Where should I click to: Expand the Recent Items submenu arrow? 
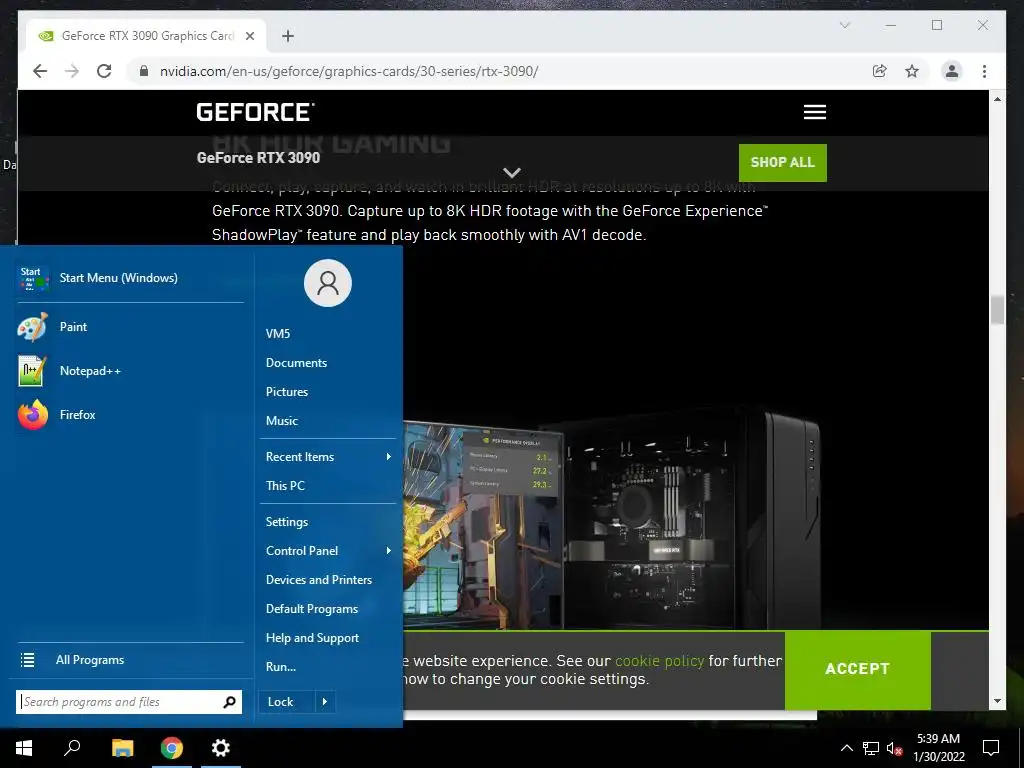click(x=389, y=456)
